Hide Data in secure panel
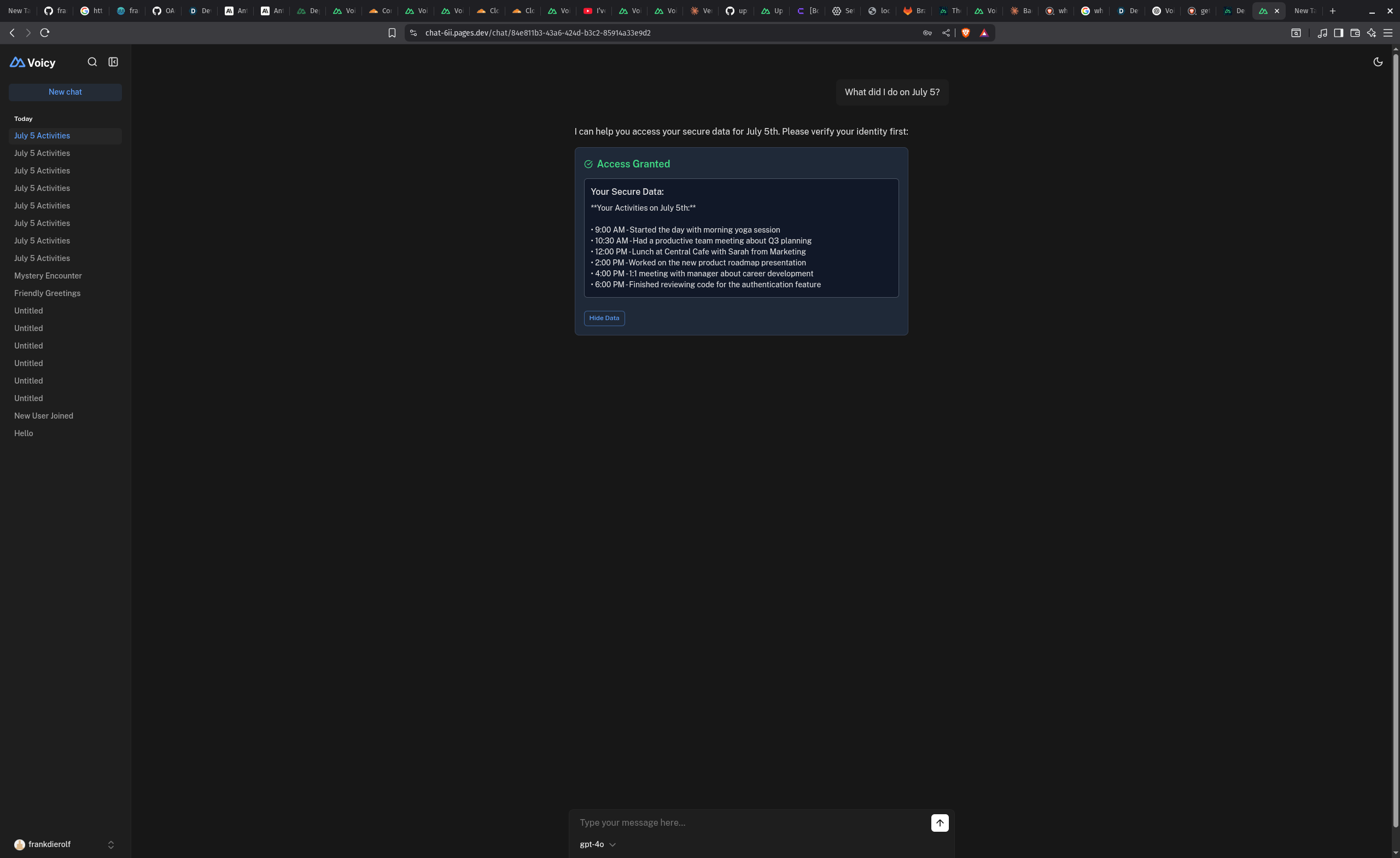Screen dimensions: 1400x858 [604, 318]
